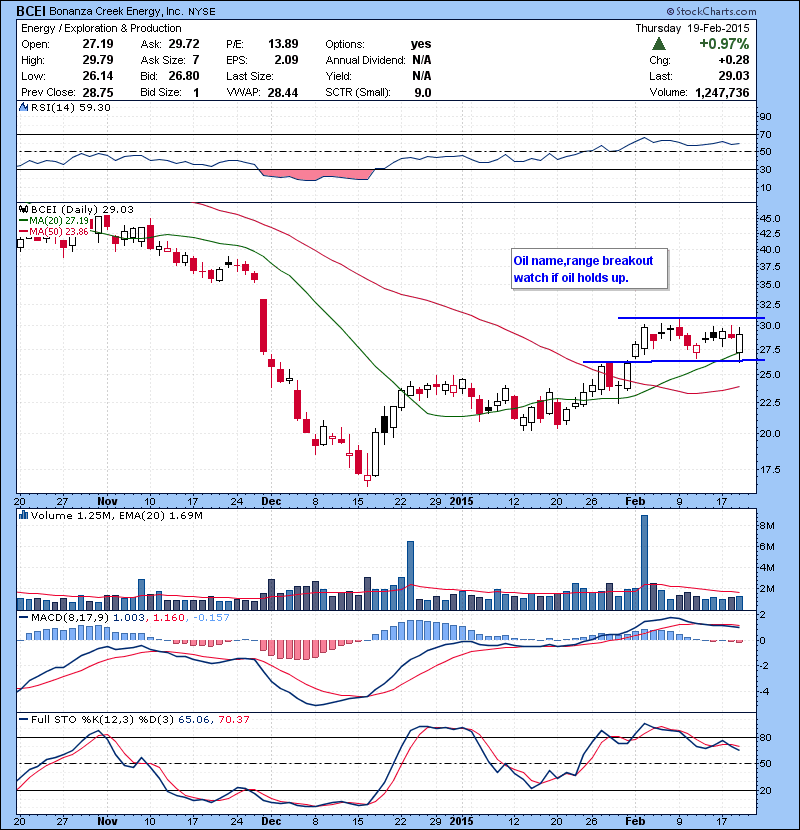Screen dimensions: 800x830
Task: Click the Open value 27.19
Action: 98,44
